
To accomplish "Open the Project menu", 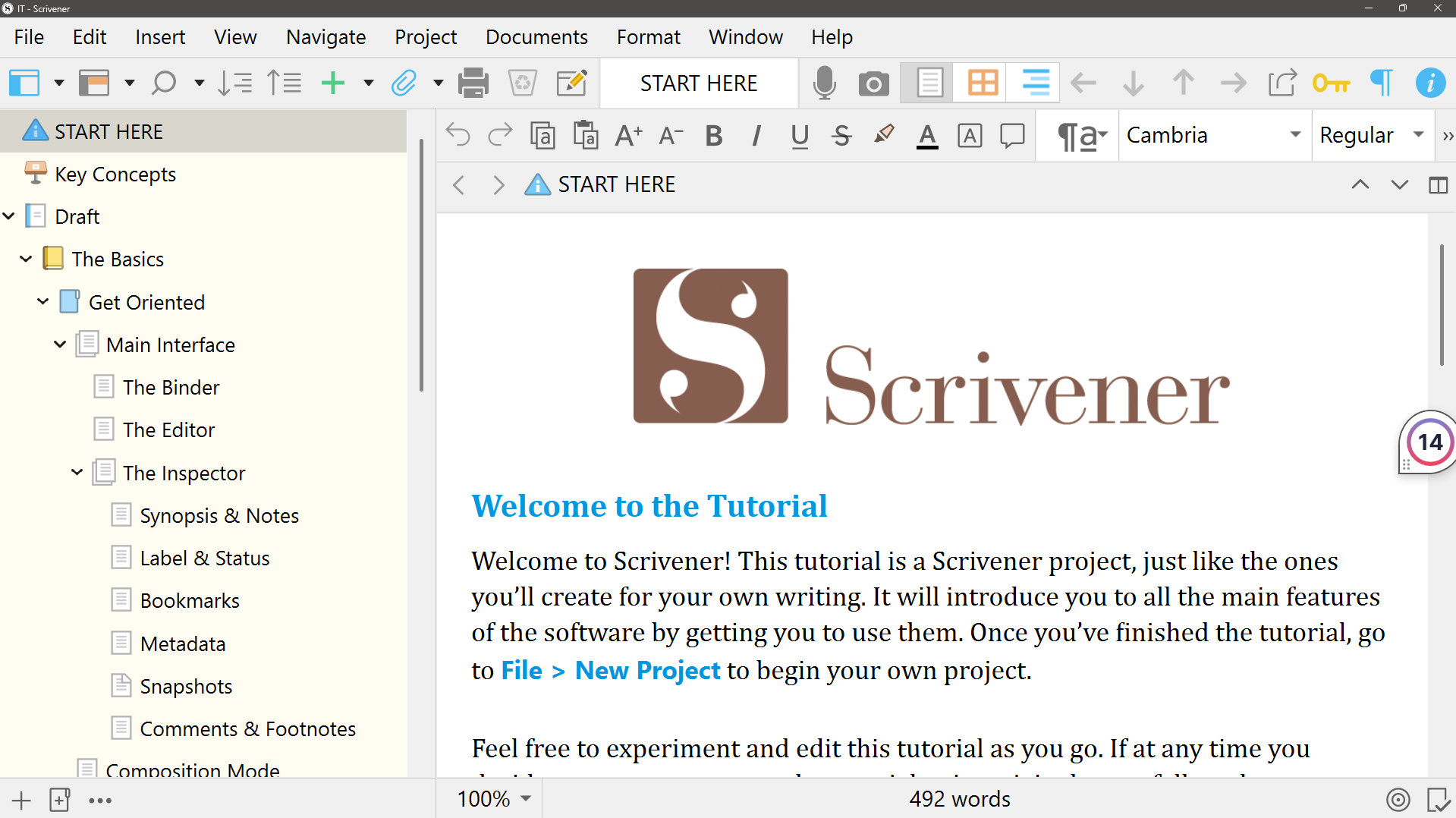I will coord(426,37).
